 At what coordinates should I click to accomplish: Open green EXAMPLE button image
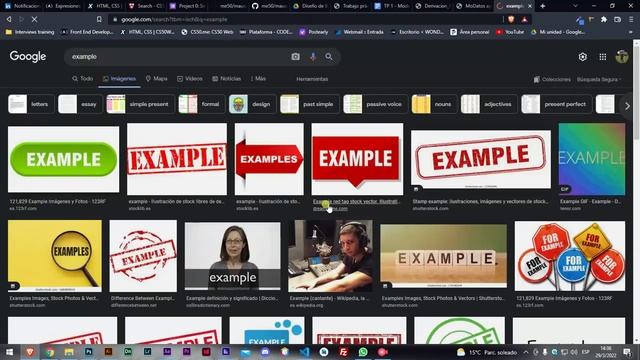[x=64, y=159]
